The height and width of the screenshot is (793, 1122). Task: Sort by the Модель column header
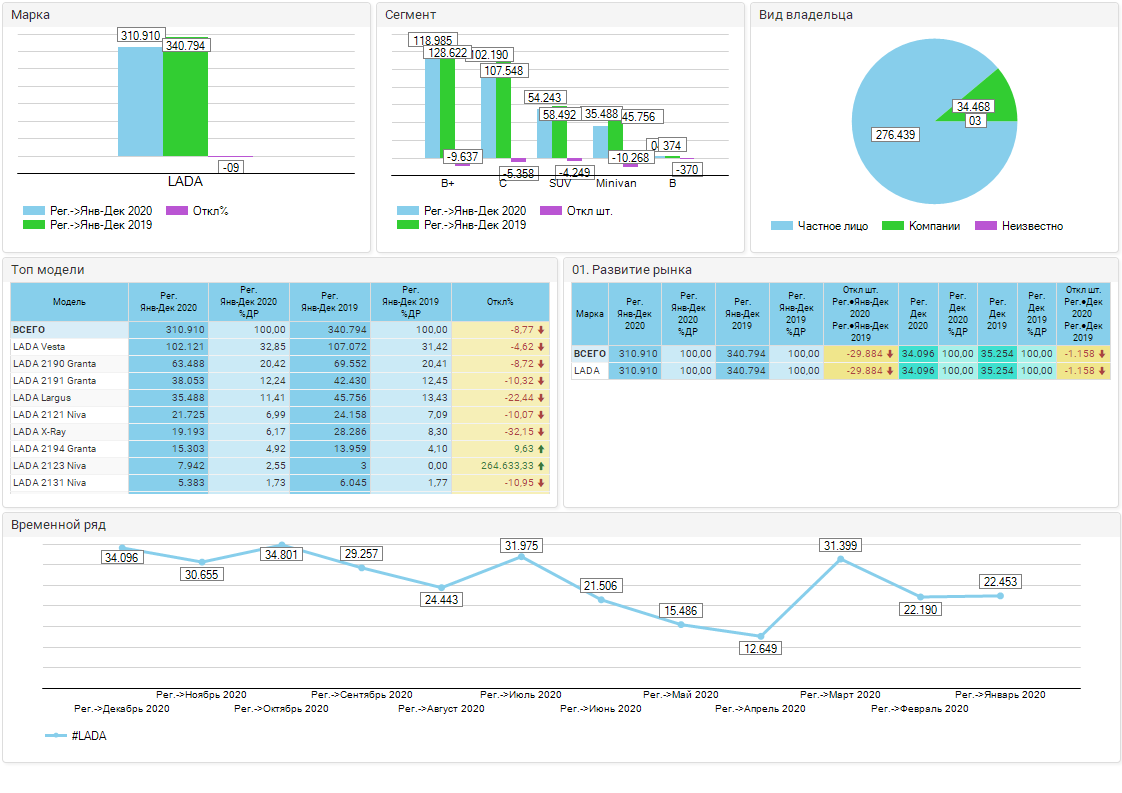[69, 302]
